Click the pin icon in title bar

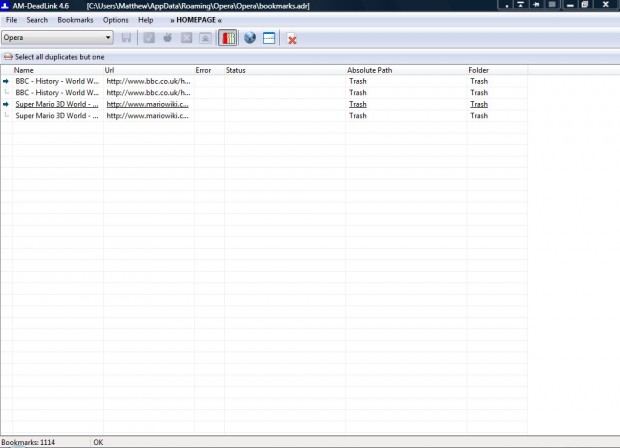(536, 4)
